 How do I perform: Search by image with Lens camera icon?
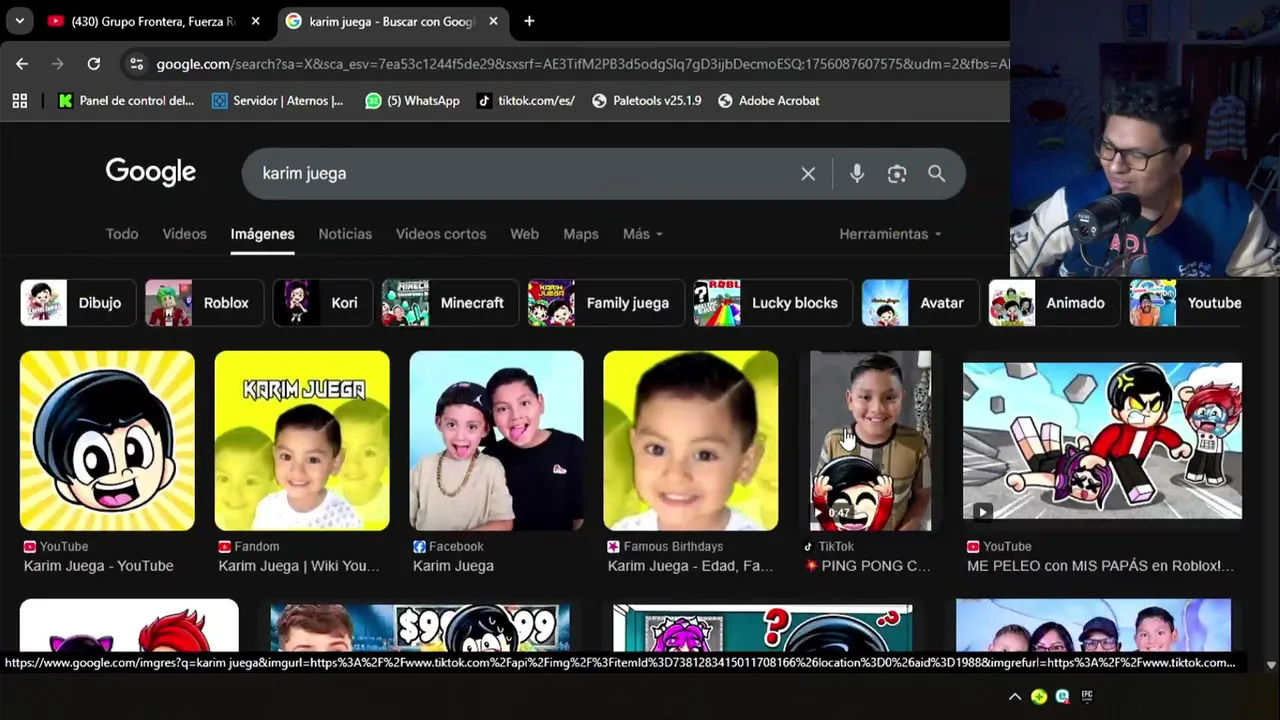coord(897,173)
